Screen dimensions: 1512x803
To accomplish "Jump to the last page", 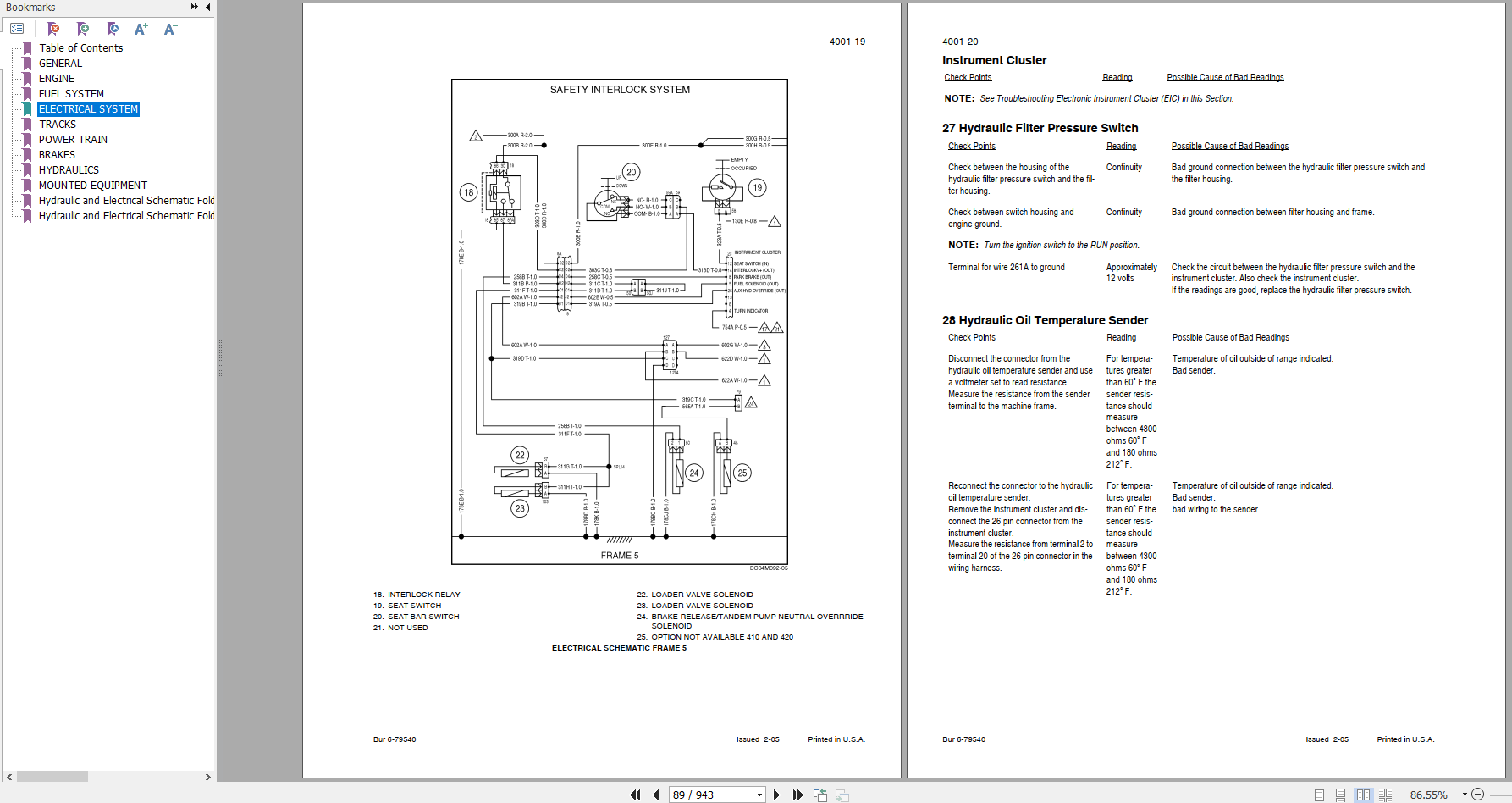I will pyautogui.click(x=797, y=795).
